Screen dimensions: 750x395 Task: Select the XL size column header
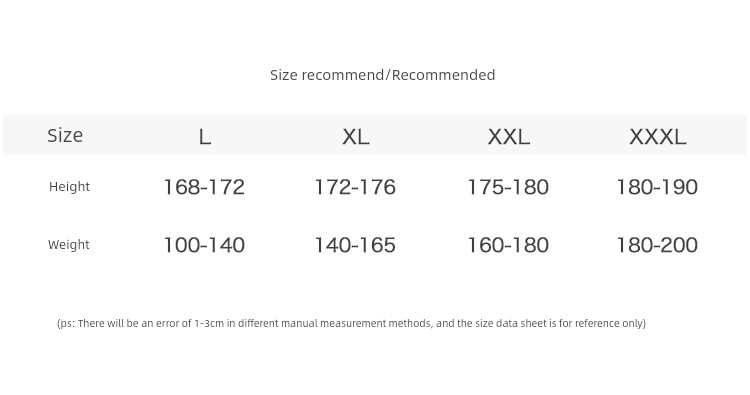click(x=355, y=137)
